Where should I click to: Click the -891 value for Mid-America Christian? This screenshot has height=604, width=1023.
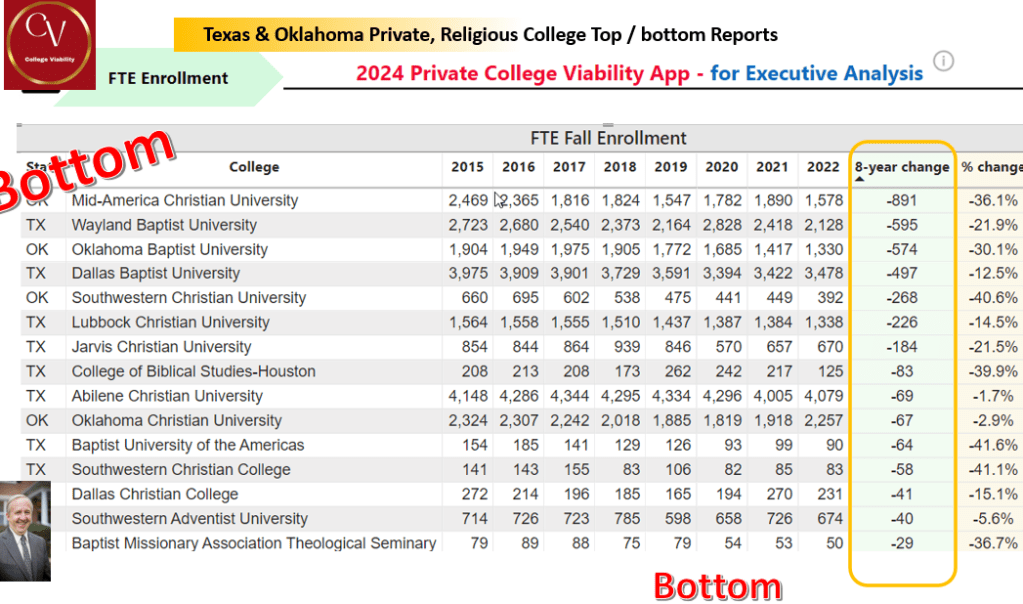900,201
